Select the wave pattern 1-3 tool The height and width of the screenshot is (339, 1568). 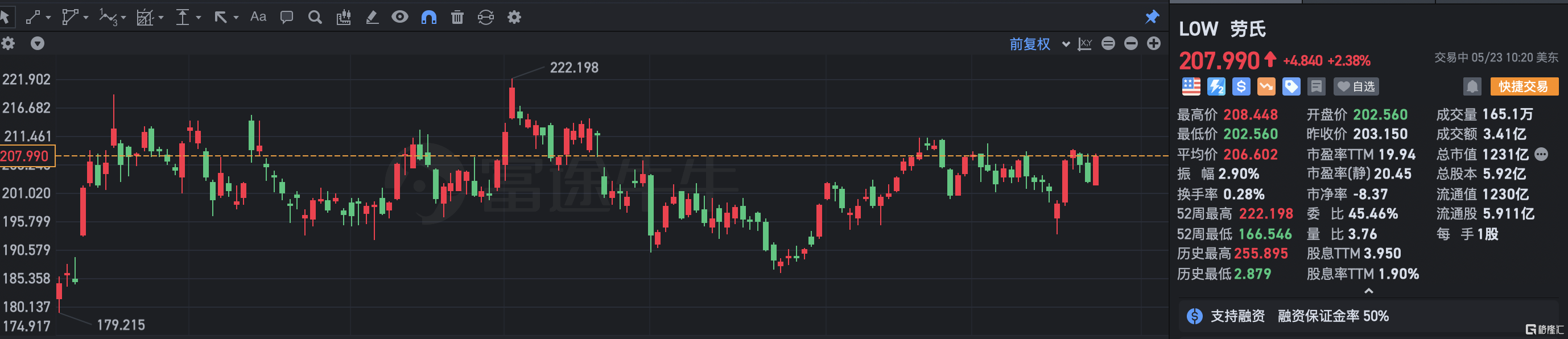(x=107, y=17)
